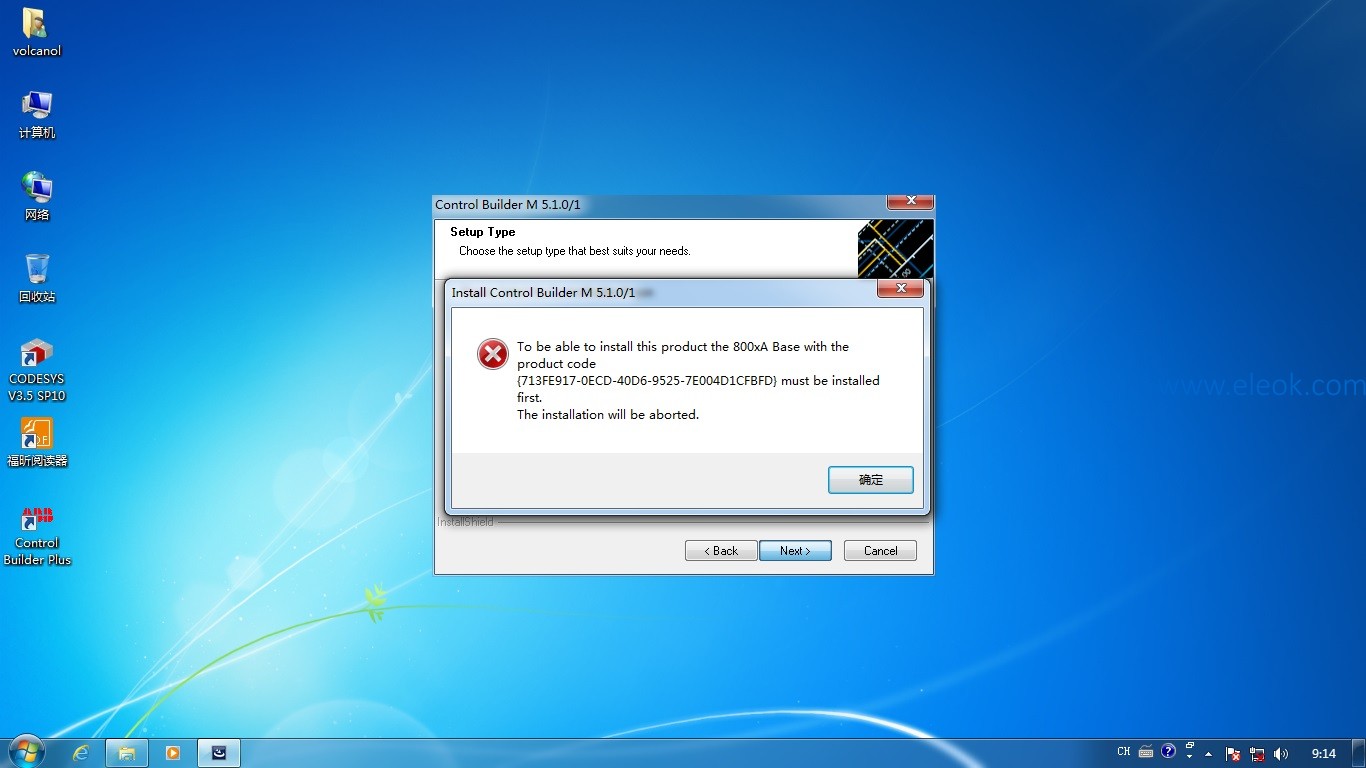Open the 网络 desktop icon

tap(36, 197)
